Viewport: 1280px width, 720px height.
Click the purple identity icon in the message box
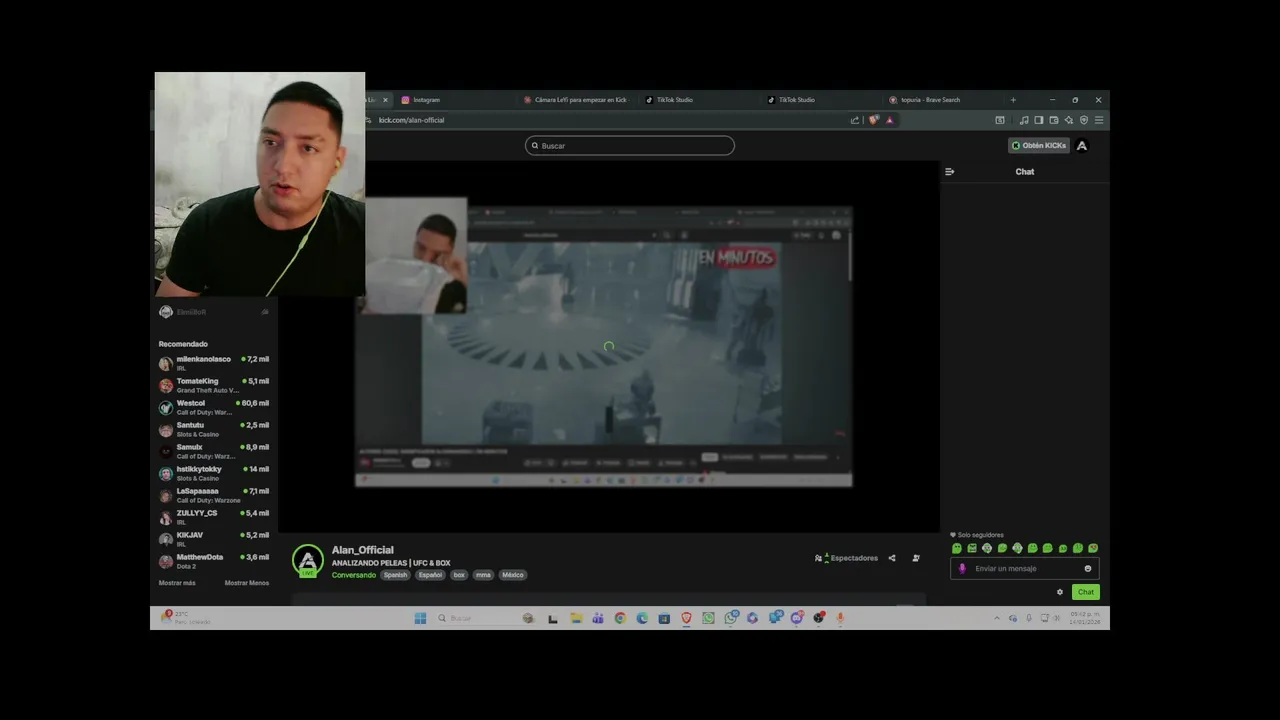[x=963, y=569]
